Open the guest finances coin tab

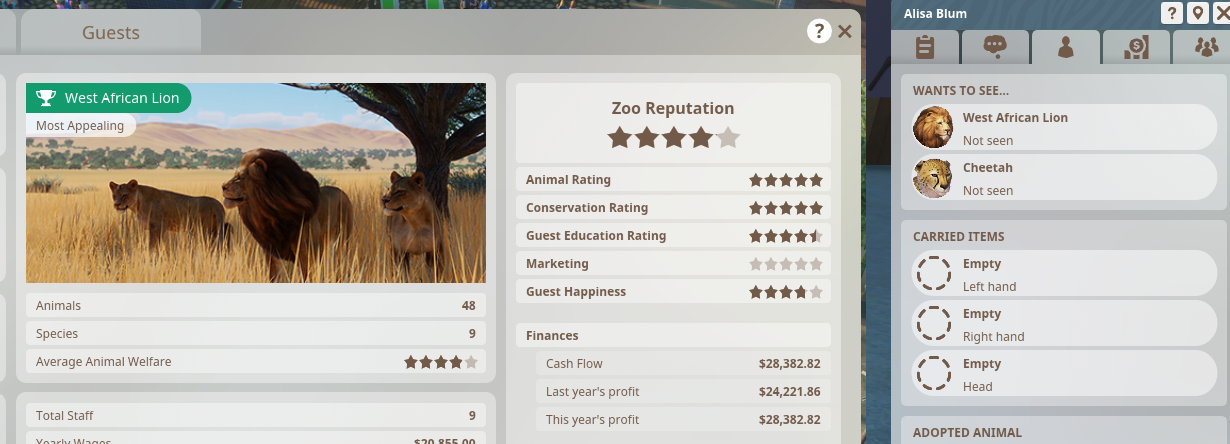coord(1135,47)
